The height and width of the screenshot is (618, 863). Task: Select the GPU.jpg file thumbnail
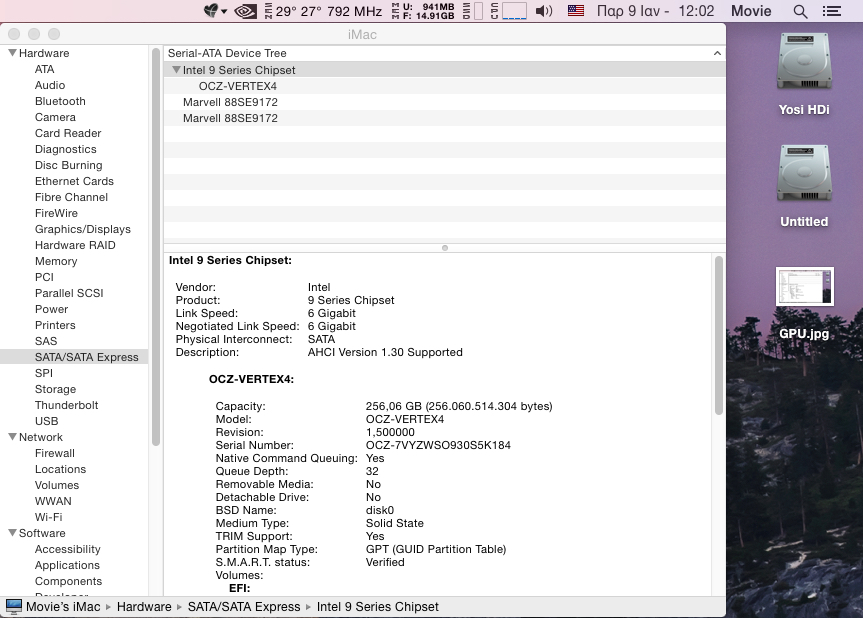point(804,286)
